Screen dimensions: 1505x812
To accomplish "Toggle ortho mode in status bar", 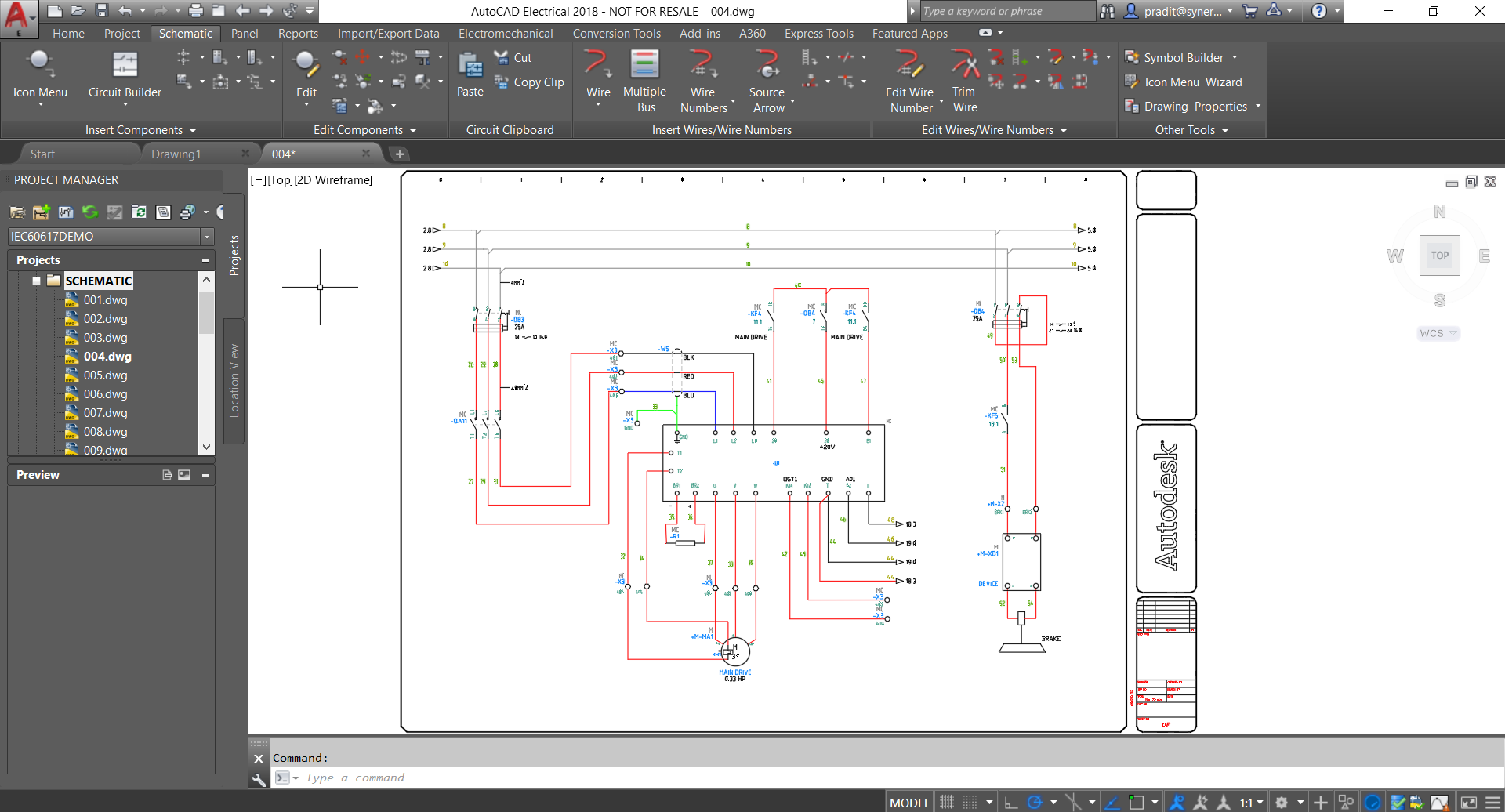I will (x=1011, y=803).
